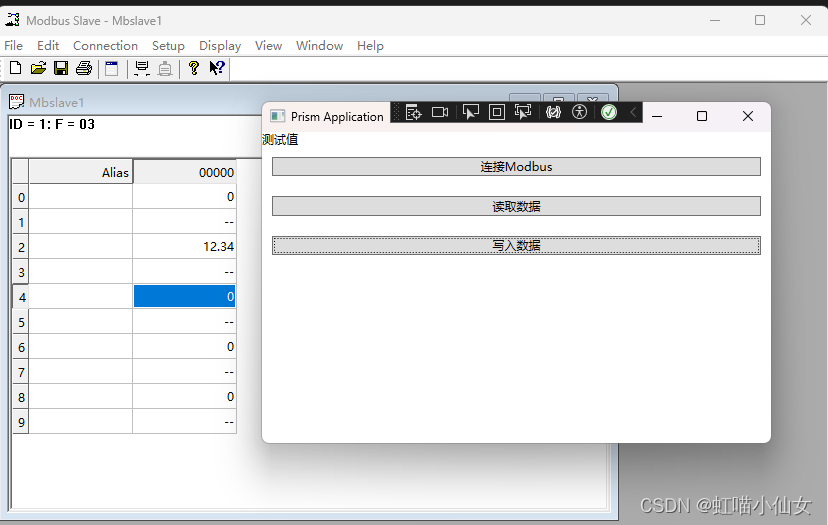Open the Edit menu
The width and height of the screenshot is (828, 525).
[x=48, y=46]
